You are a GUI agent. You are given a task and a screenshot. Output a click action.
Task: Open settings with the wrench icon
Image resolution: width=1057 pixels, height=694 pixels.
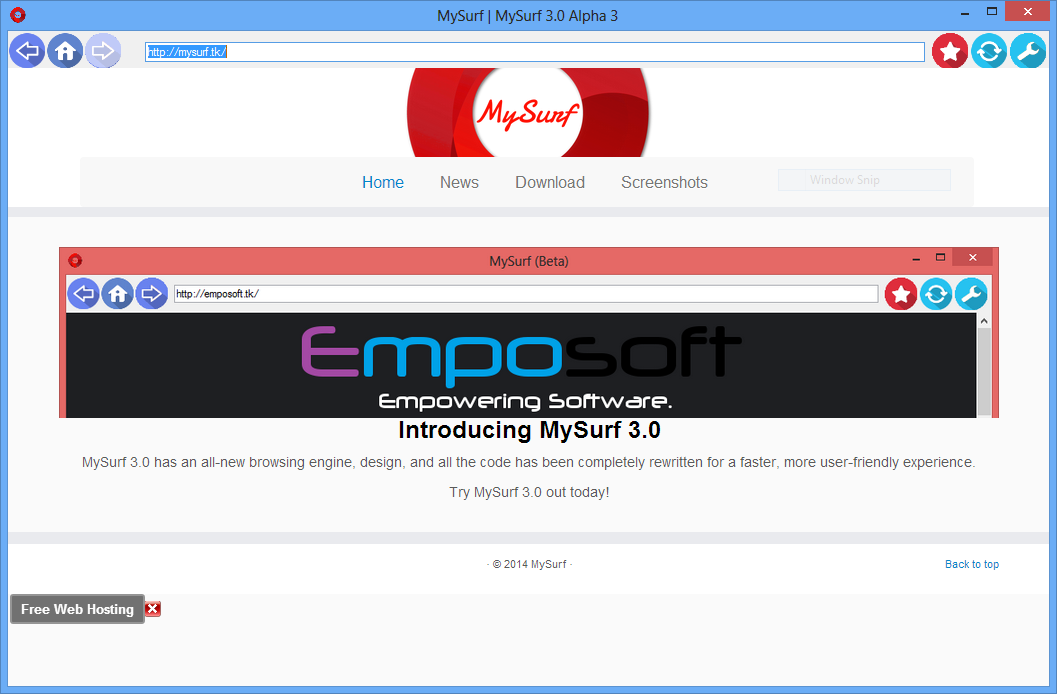pyautogui.click(x=1028, y=51)
